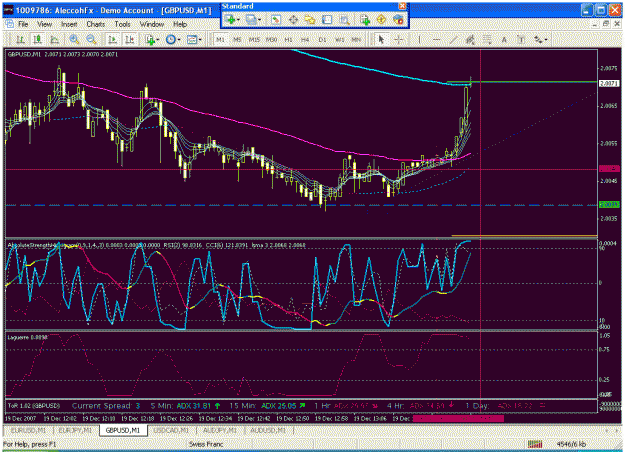Viewport: 625px width, 452px height.
Task: Restore down the inner chart window
Action: tap(606, 24)
